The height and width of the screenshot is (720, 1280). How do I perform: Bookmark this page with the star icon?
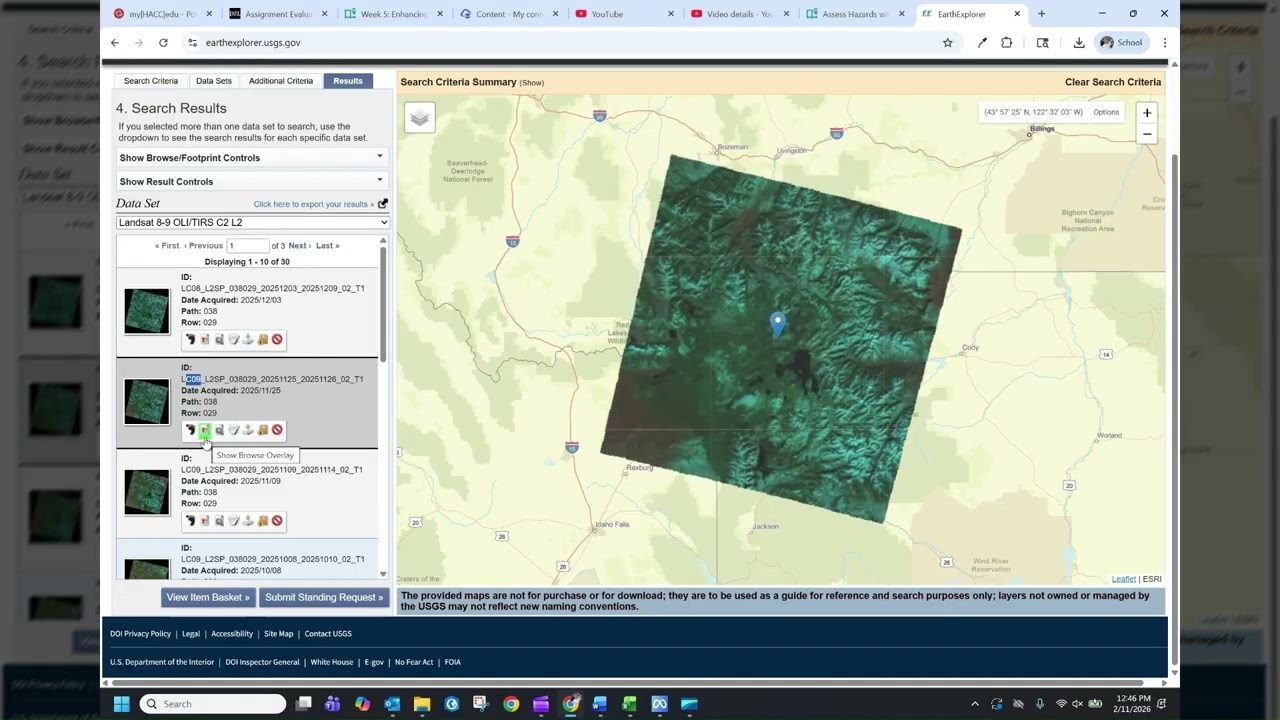click(x=947, y=42)
